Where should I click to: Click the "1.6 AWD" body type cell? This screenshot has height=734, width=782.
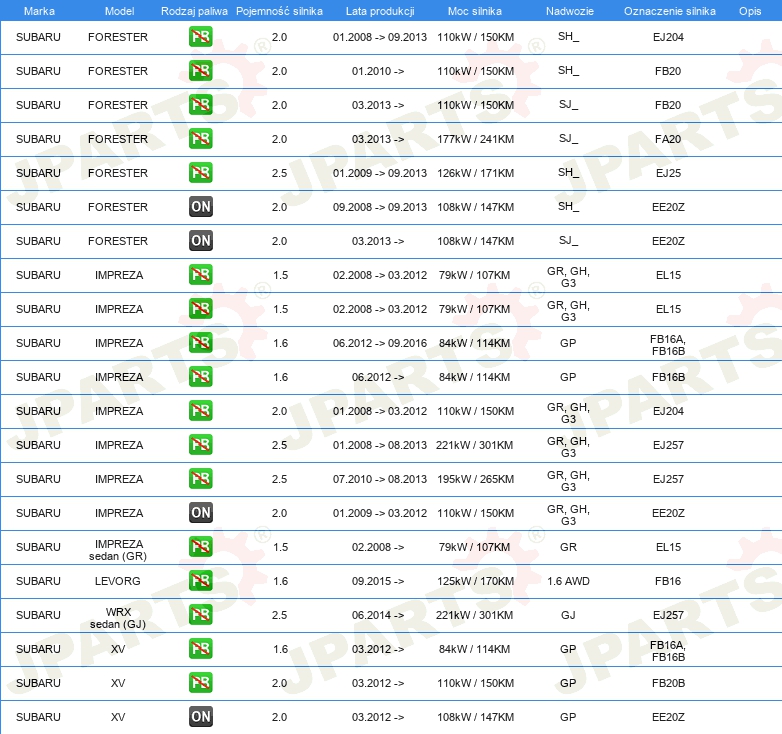[x=568, y=581]
